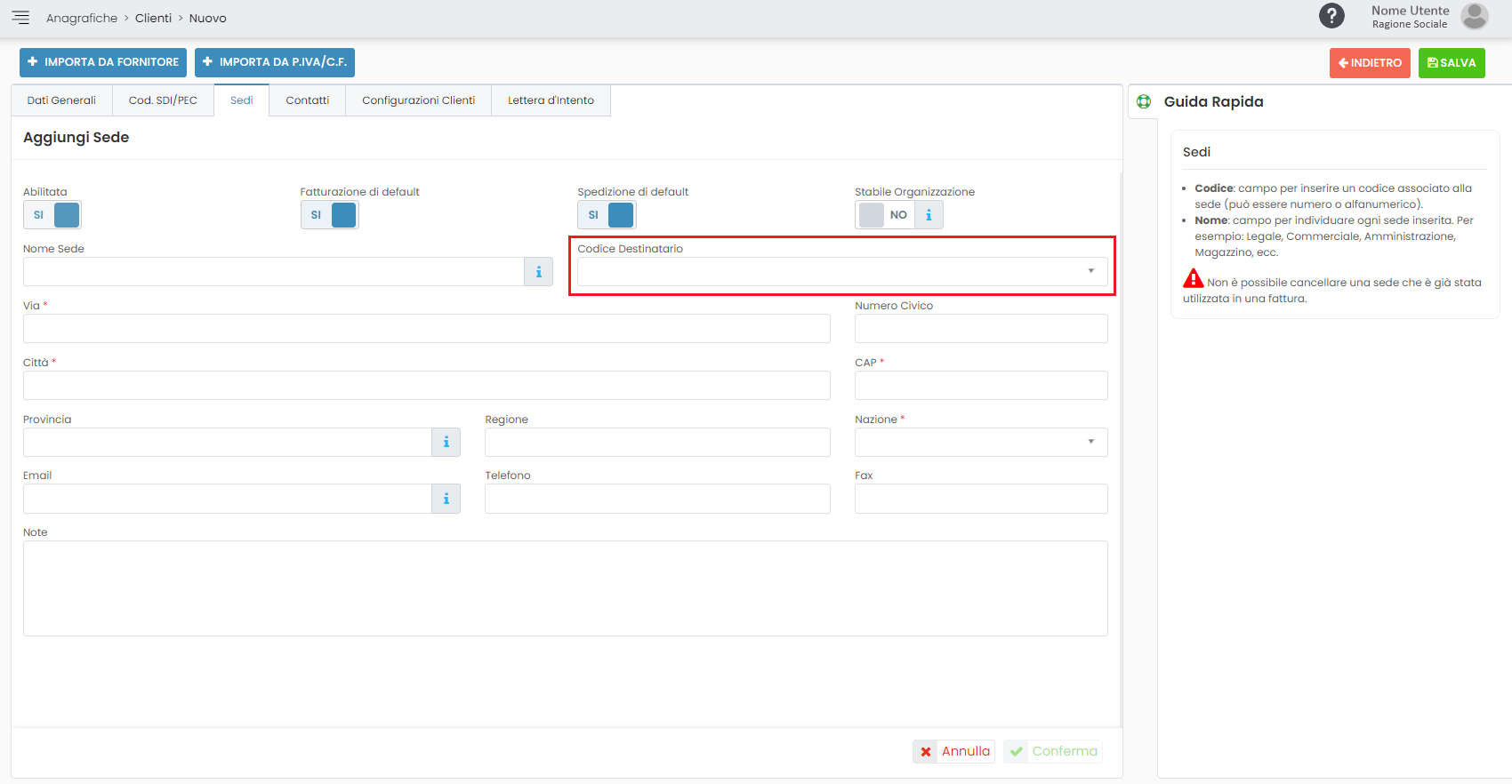
Task: Show info for Stabile Organizzazione
Action: (929, 215)
